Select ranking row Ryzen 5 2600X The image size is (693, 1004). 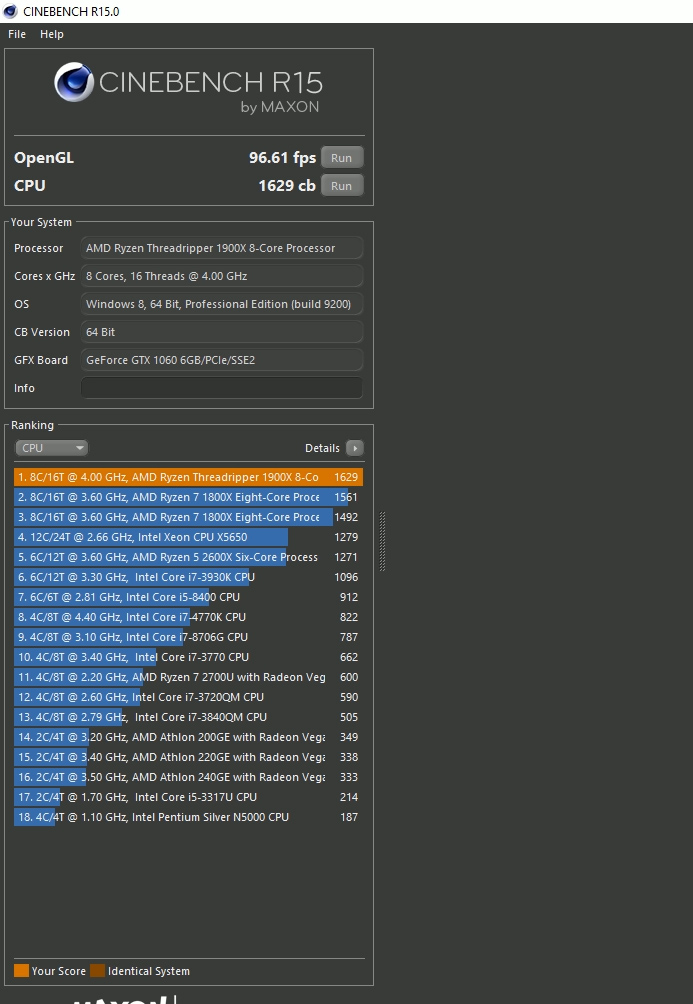coord(188,557)
